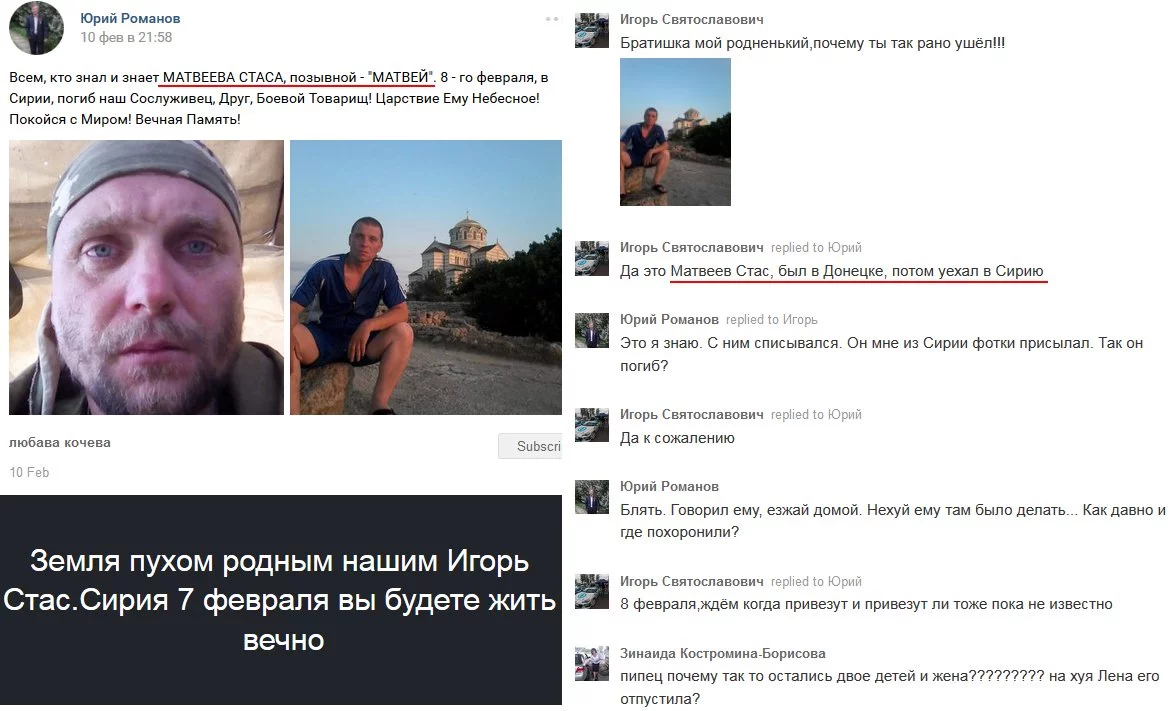Open the post options dots menu
Image resolution: width=1176 pixels, height=711 pixels.
coord(552,19)
